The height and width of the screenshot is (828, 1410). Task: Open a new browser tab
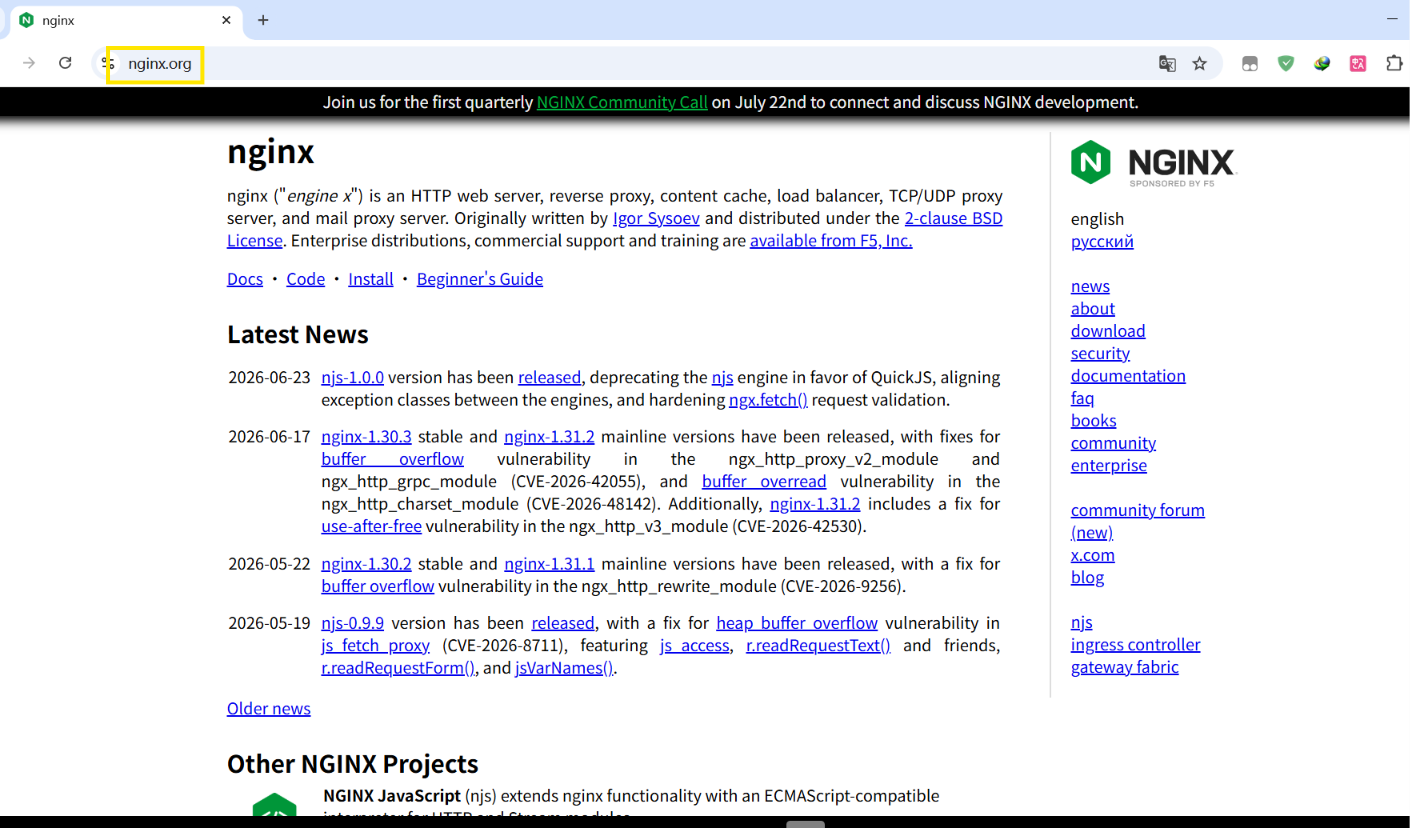click(263, 20)
